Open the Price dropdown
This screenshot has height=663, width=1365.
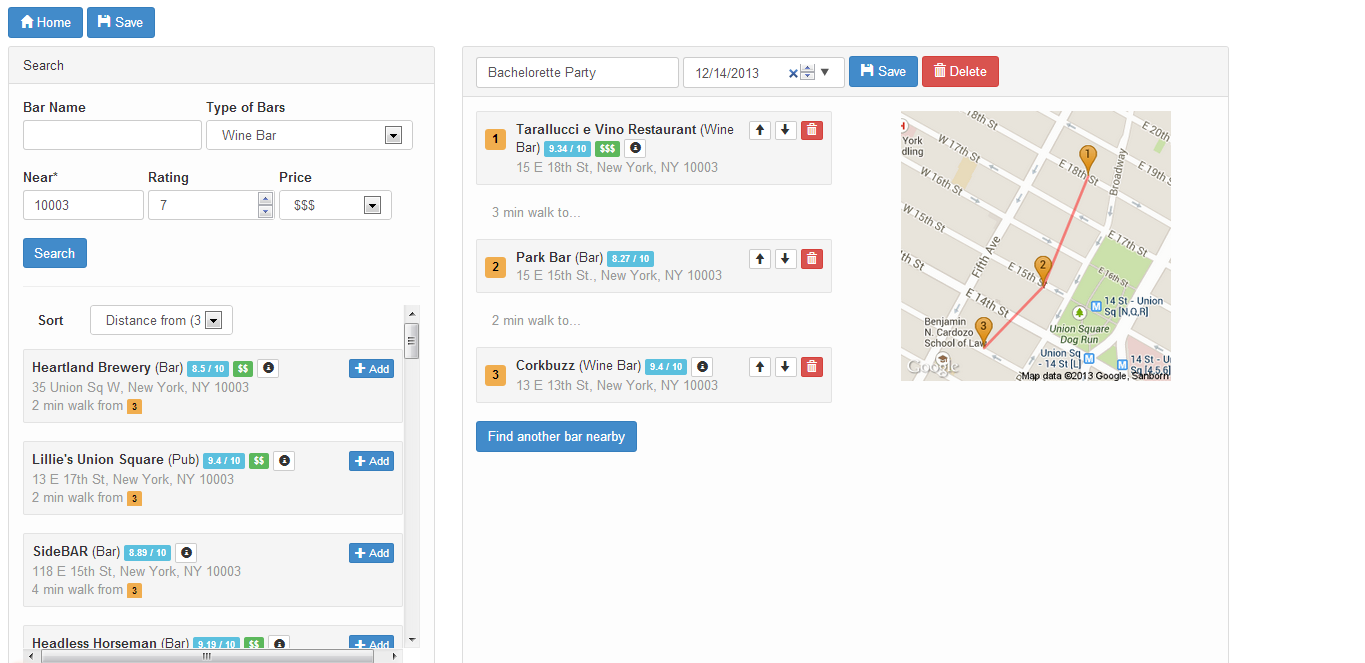[x=335, y=205]
